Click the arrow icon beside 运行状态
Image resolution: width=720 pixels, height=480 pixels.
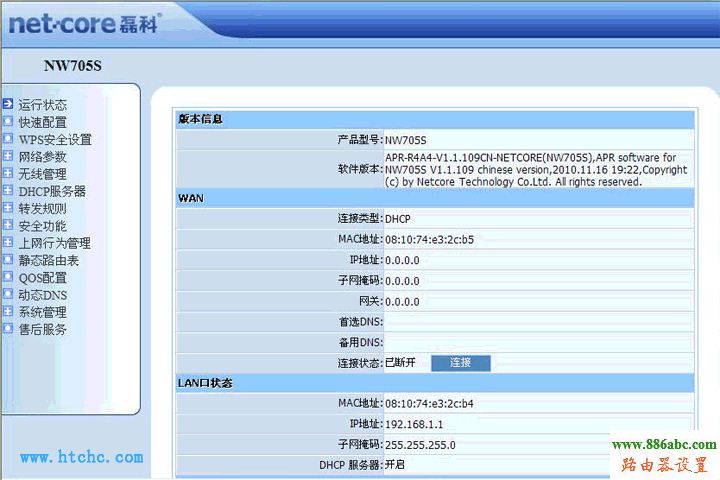tap(7, 104)
